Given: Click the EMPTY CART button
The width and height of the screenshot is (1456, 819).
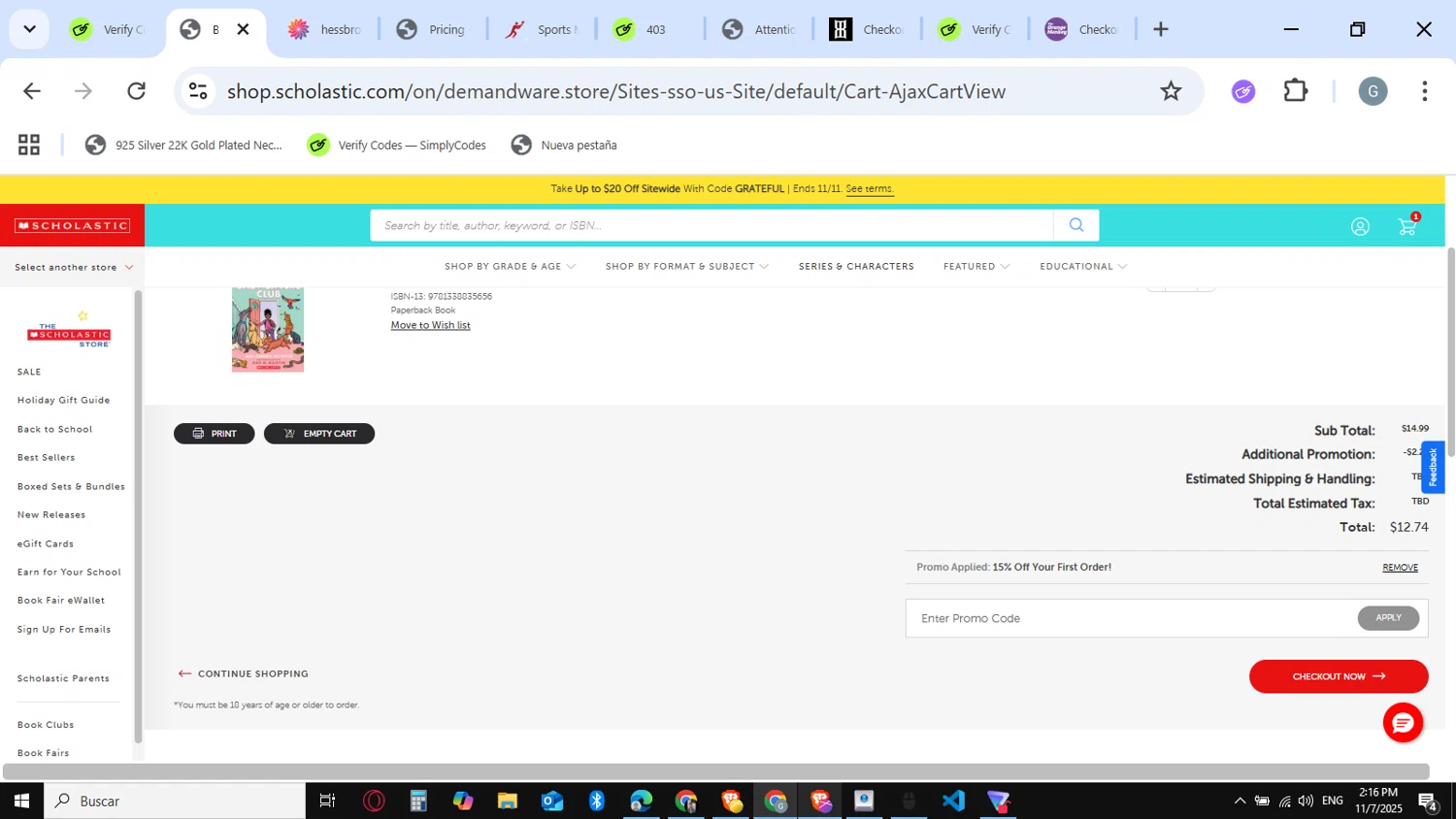Looking at the screenshot, I should [319, 434].
